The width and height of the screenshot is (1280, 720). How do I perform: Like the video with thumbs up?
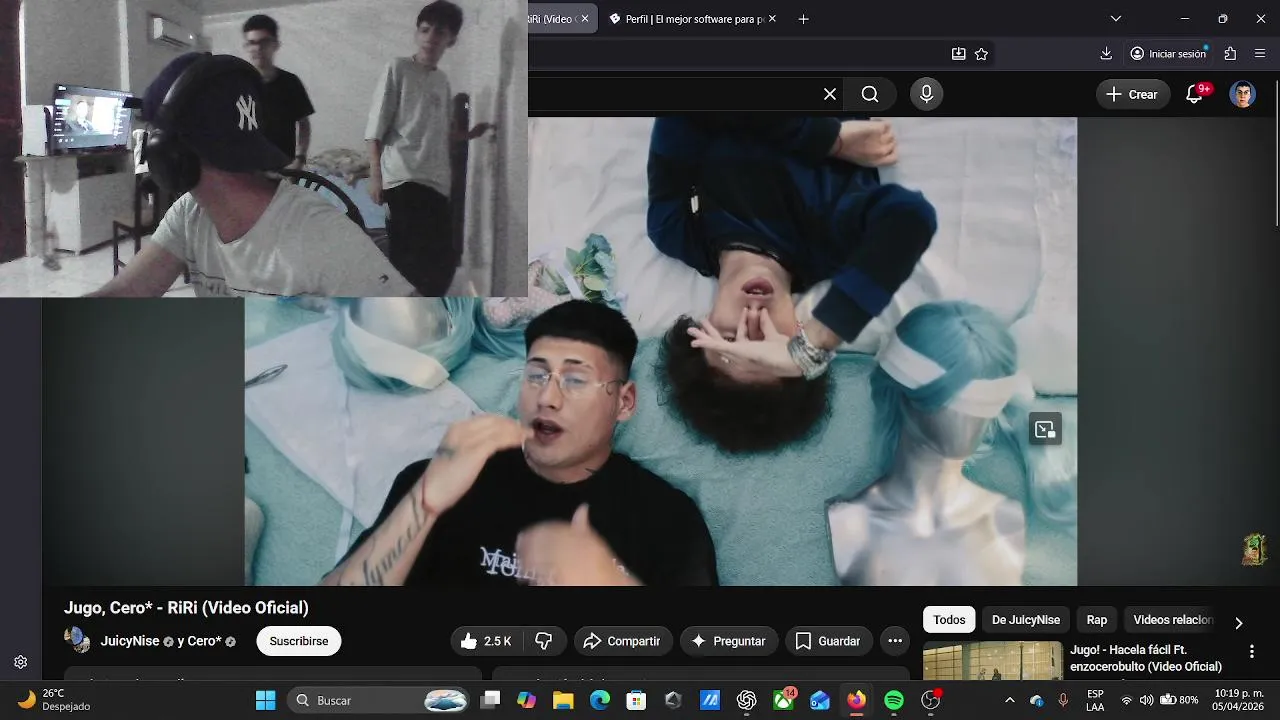click(x=487, y=641)
